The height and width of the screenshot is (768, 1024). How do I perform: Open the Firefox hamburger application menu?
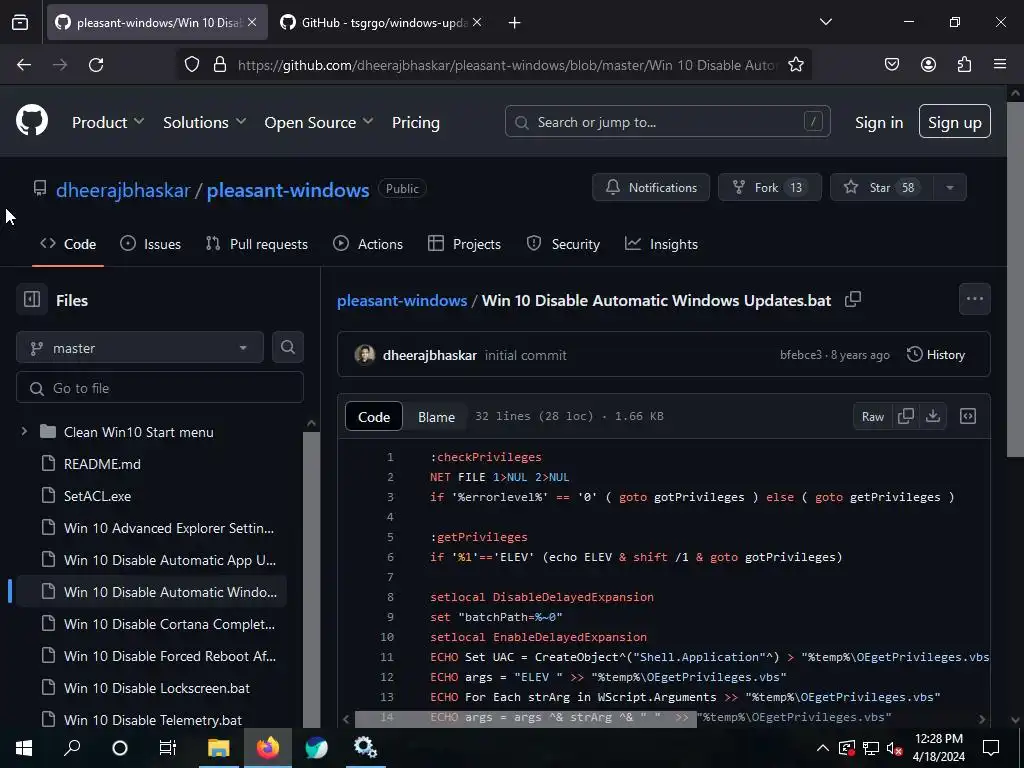[x=1000, y=65]
